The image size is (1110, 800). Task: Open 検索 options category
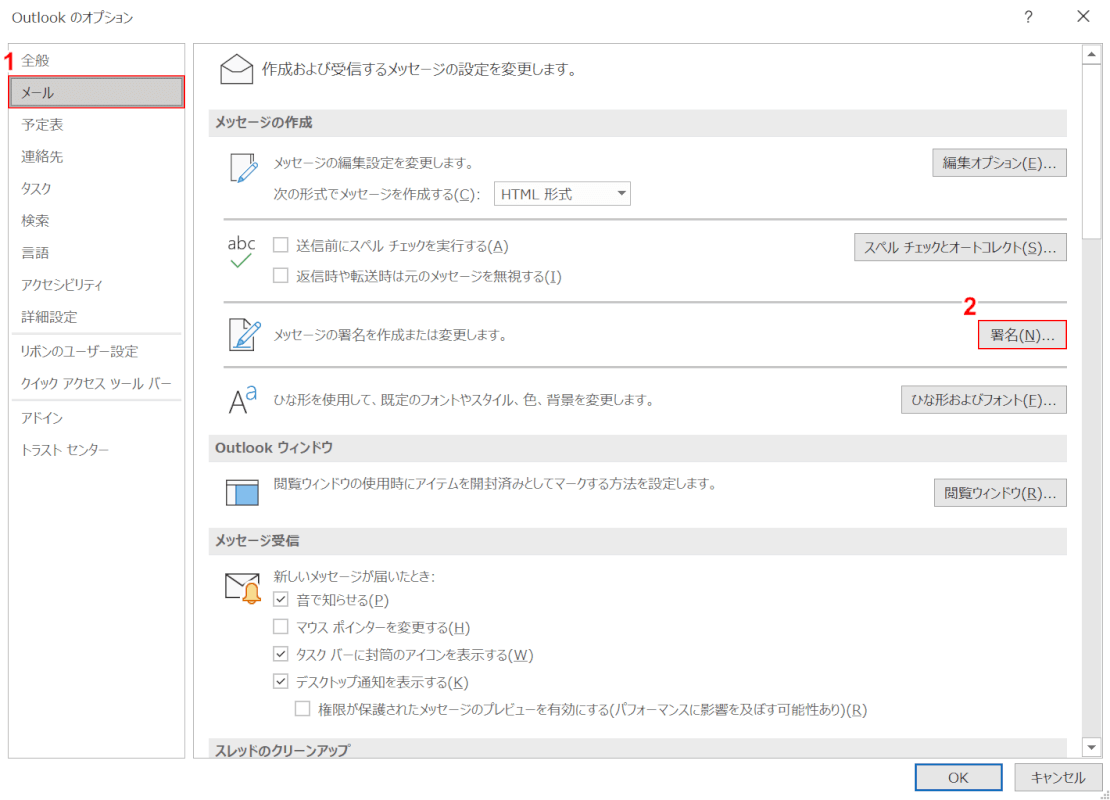pos(96,220)
